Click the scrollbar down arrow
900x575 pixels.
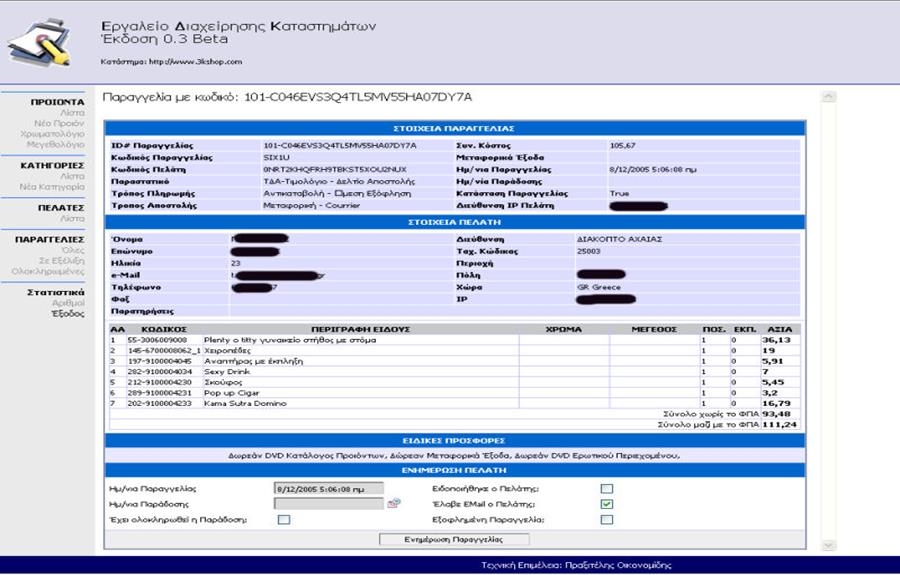828,545
